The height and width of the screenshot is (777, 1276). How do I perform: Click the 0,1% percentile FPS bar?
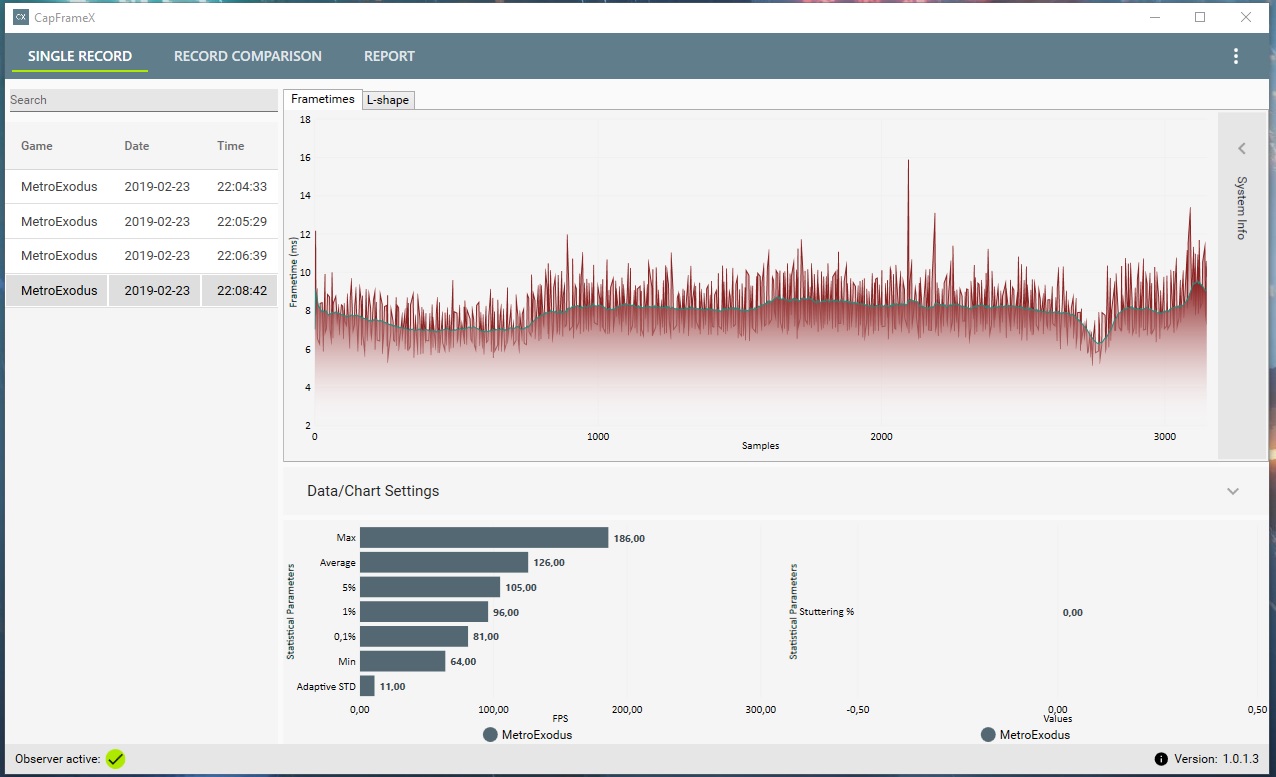414,636
